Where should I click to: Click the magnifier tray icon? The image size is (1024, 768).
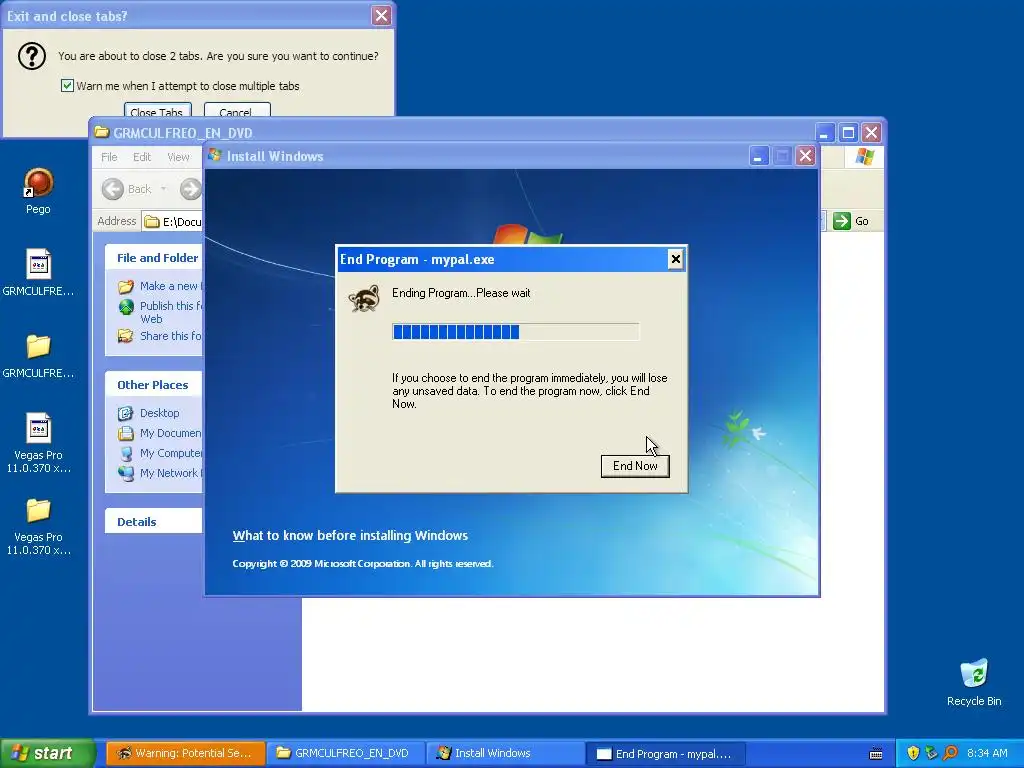[950, 753]
